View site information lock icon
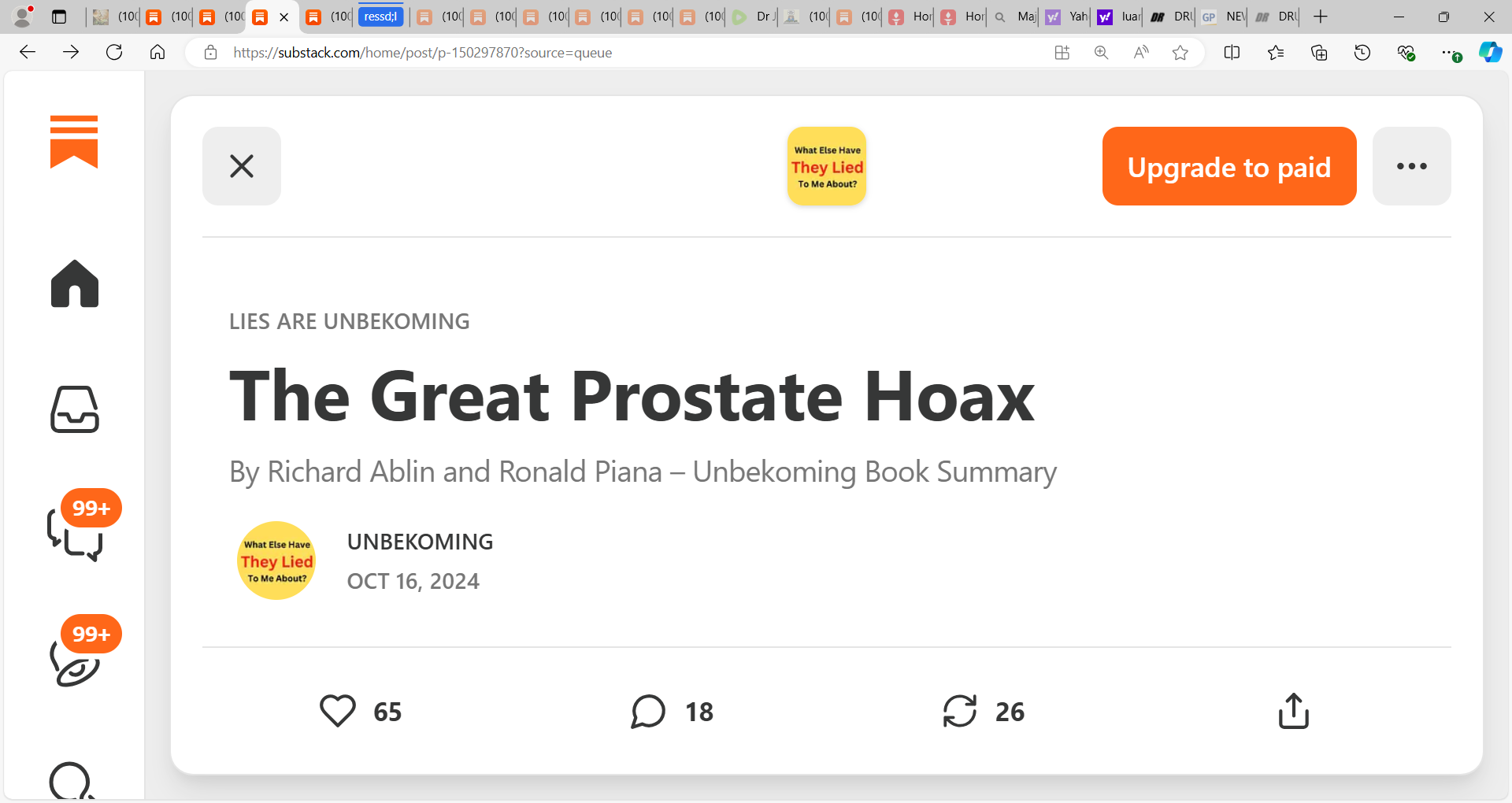The height and width of the screenshot is (803, 1512). point(210,53)
